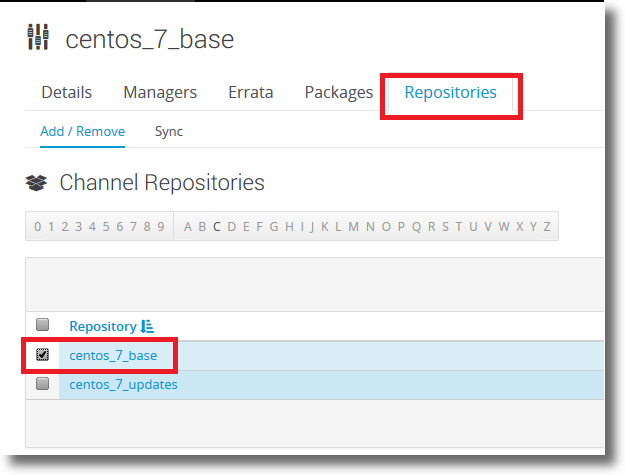This screenshot has width=625, height=475.
Task: Open the centos_7_base repository link
Action: (x=113, y=355)
